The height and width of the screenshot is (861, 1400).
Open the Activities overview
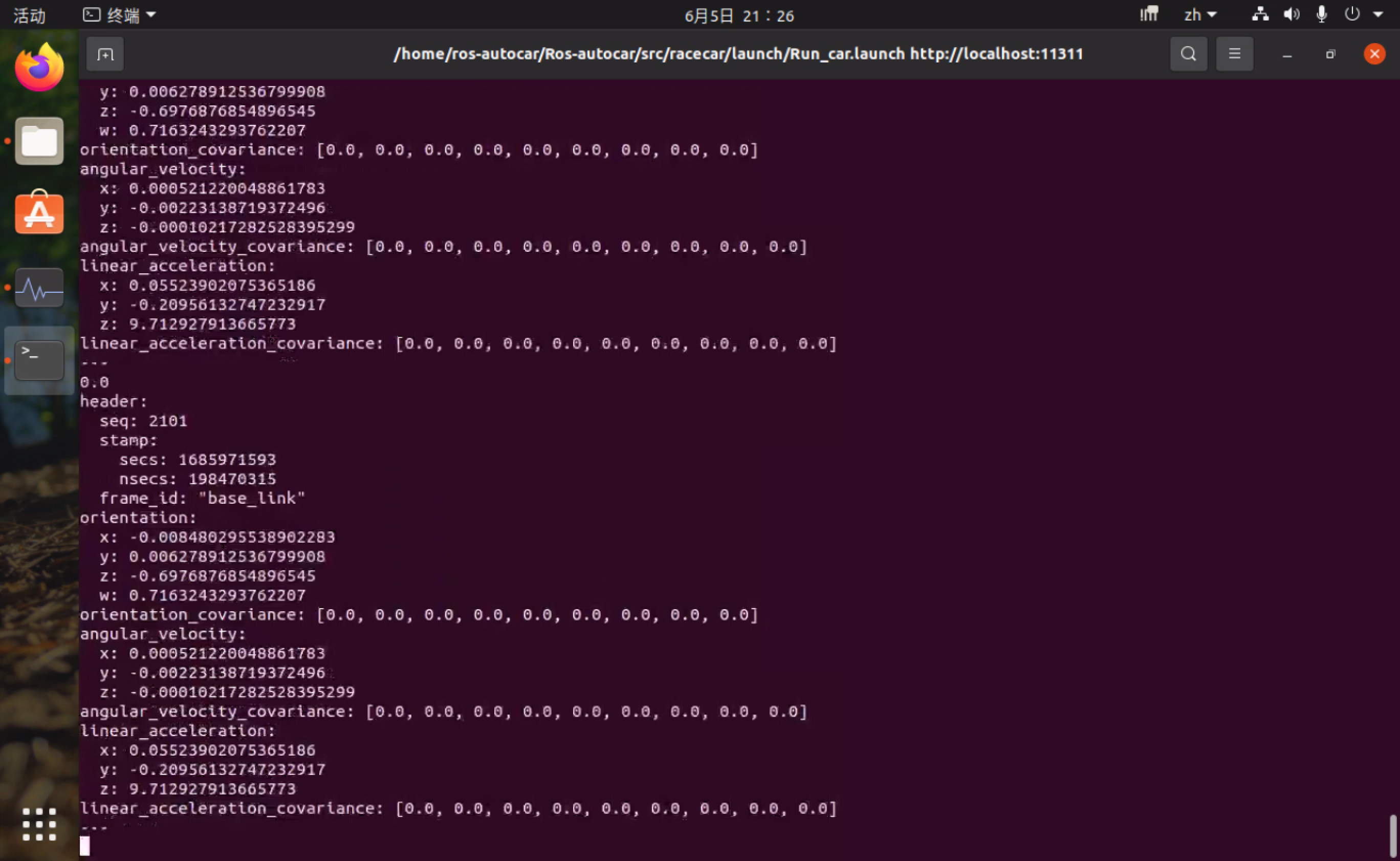30,15
